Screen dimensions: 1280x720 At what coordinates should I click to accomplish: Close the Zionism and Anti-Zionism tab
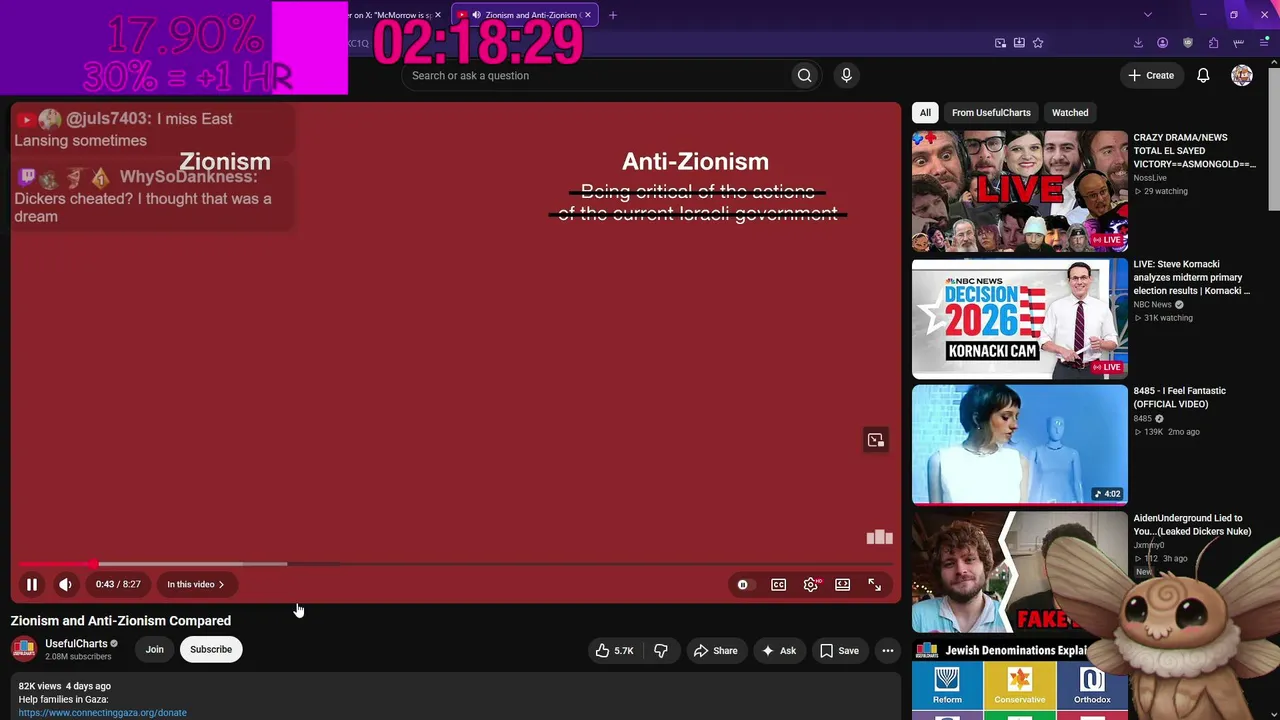click(x=588, y=15)
